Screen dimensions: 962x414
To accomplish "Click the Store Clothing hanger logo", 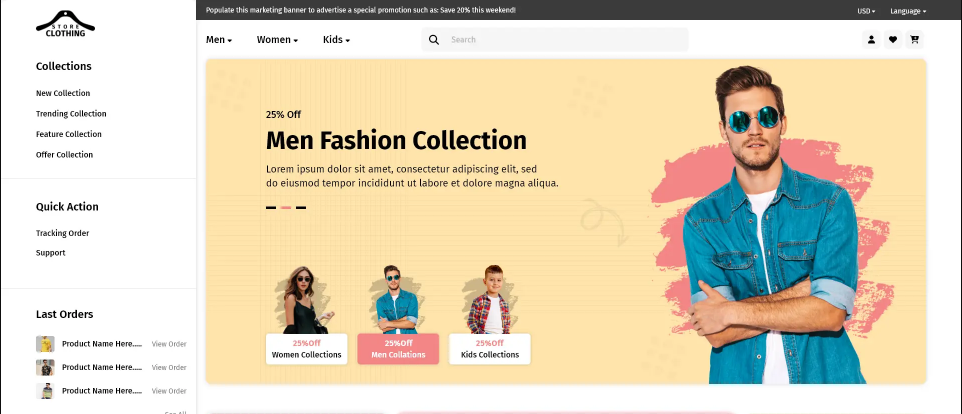I will coord(66,24).
